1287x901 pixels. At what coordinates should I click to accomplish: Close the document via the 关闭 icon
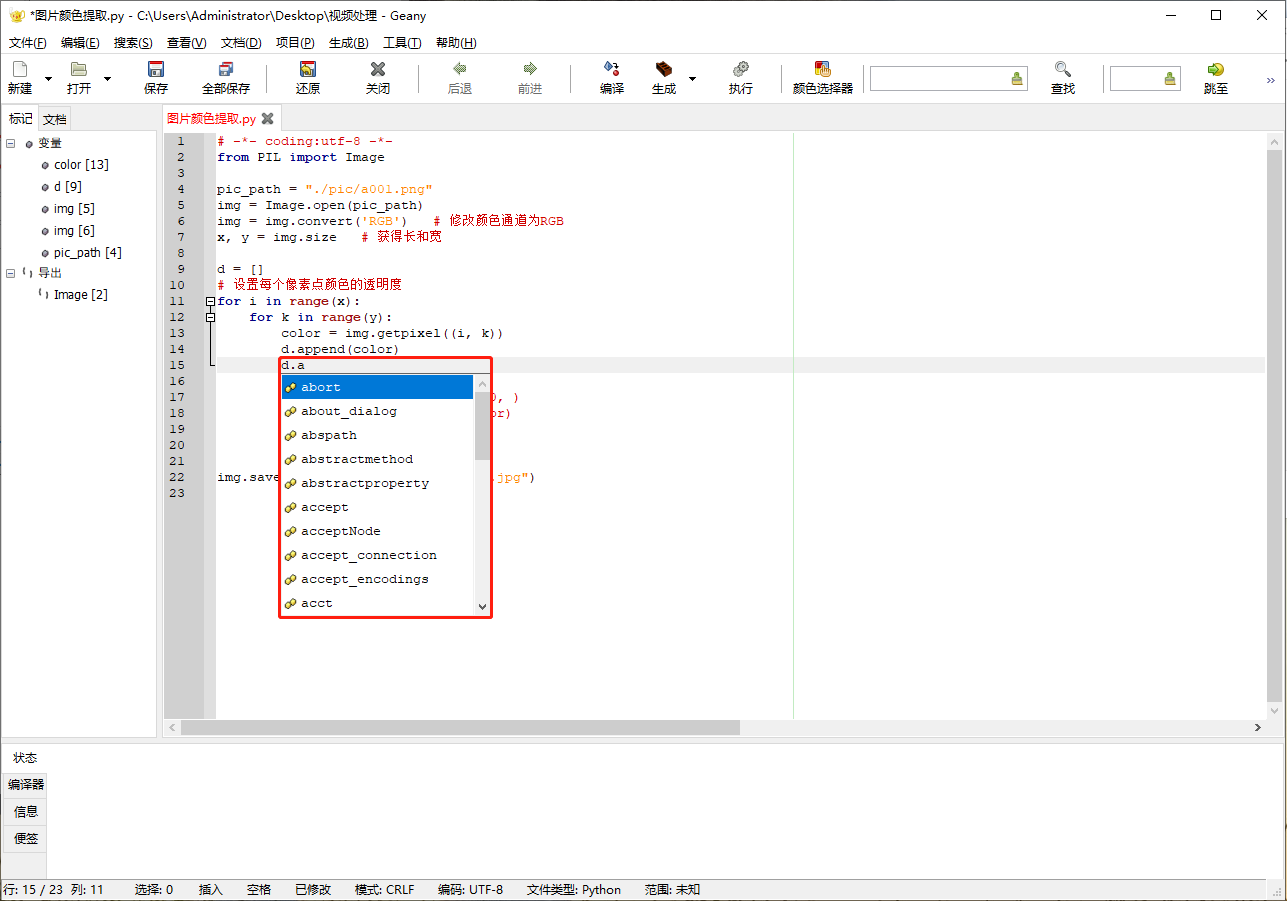377,78
